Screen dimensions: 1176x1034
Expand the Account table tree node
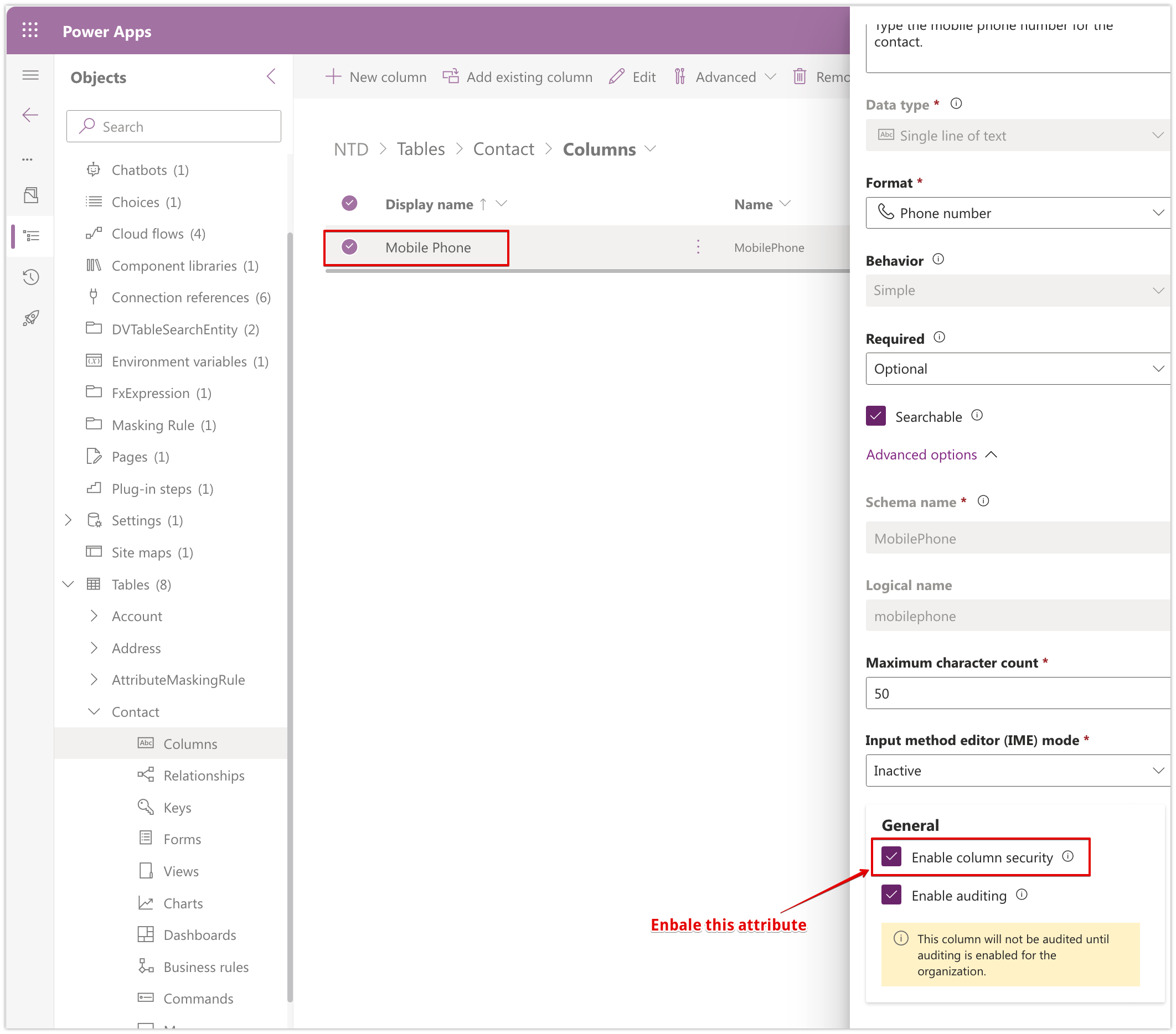coord(94,616)
